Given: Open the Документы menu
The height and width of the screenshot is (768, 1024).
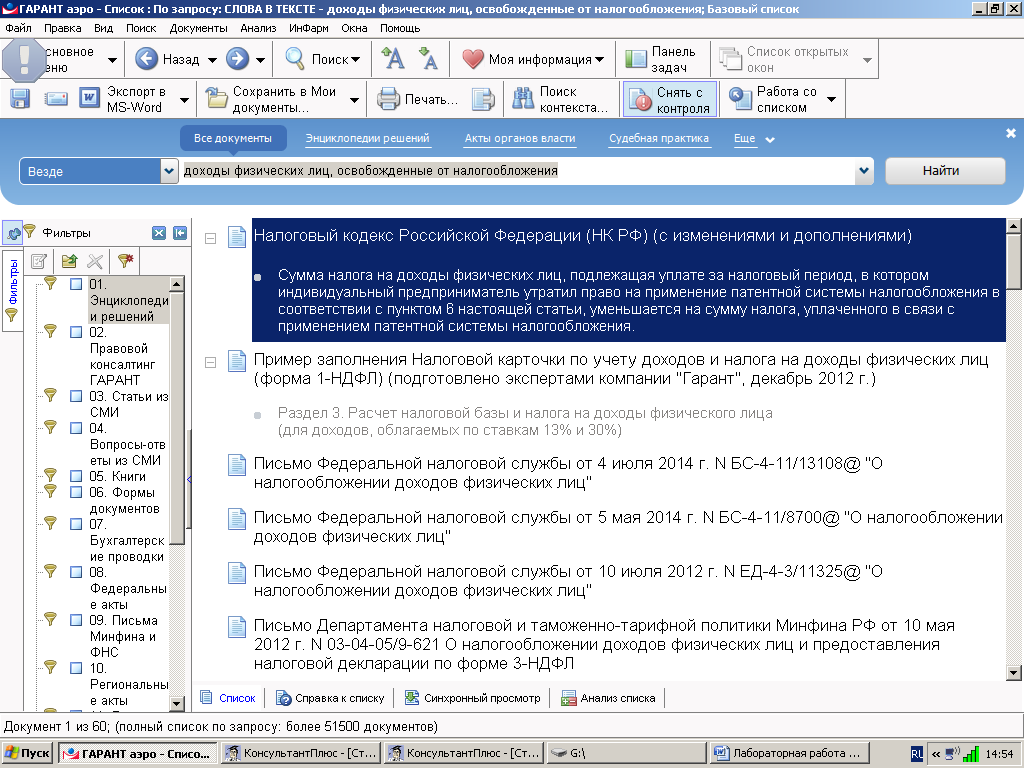Looking at the screenshot, I should click(x=199, y=28).
